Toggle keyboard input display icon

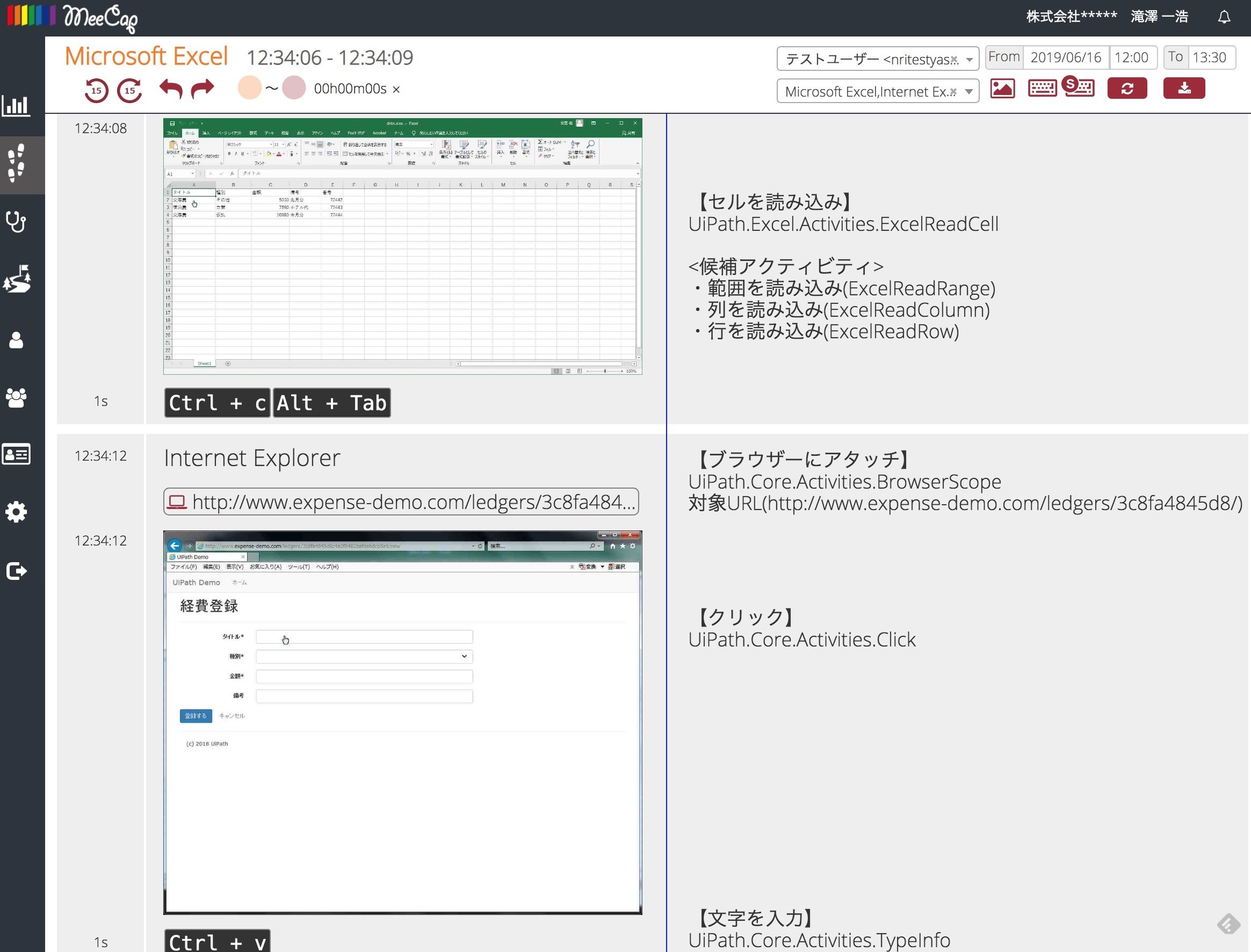[x=1042, y=89]
